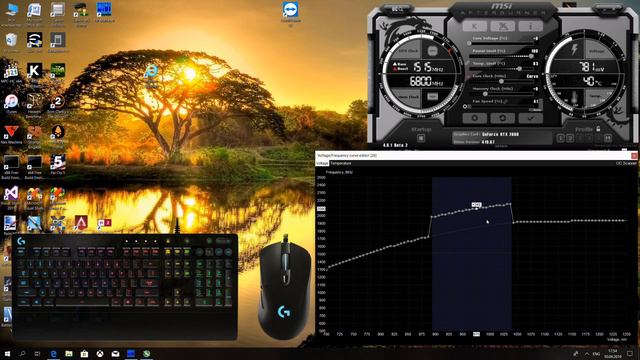This screenshot has height=360, width=640.
Task: Select the Nex Machina desktop shortcut
Action: pos(11,134)
